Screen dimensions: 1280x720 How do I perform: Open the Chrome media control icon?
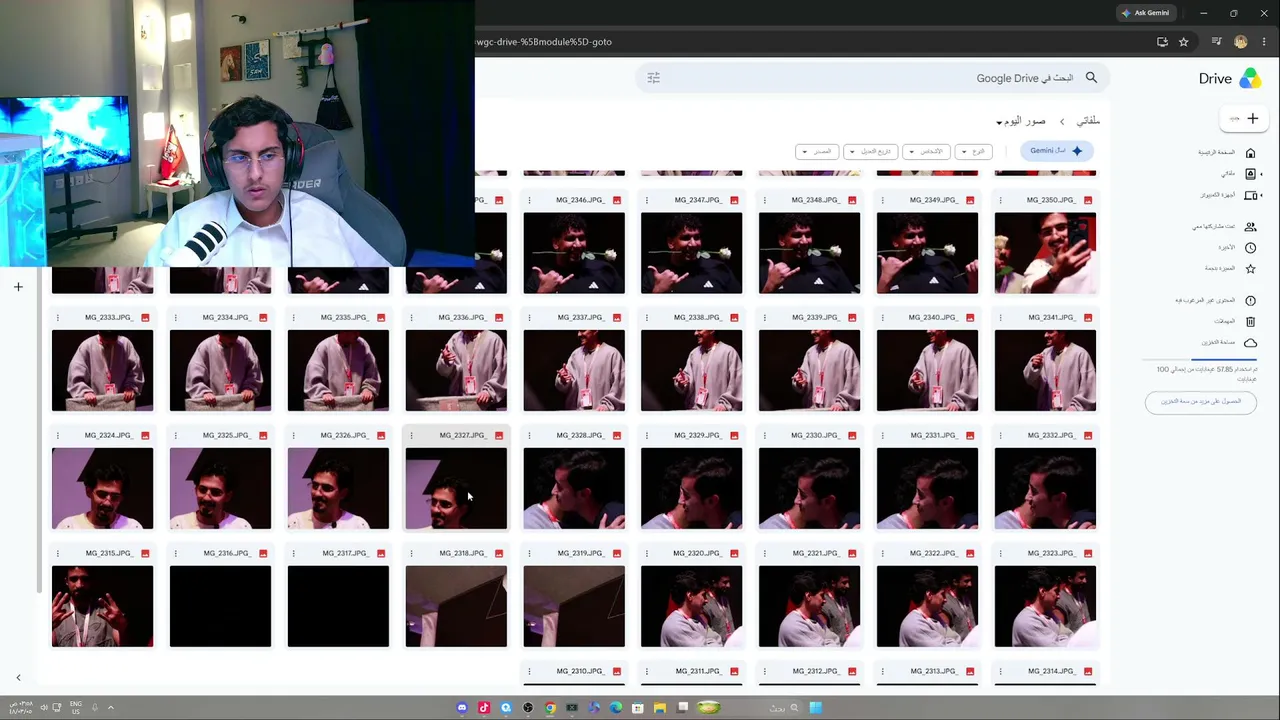tap(1216, 42)
